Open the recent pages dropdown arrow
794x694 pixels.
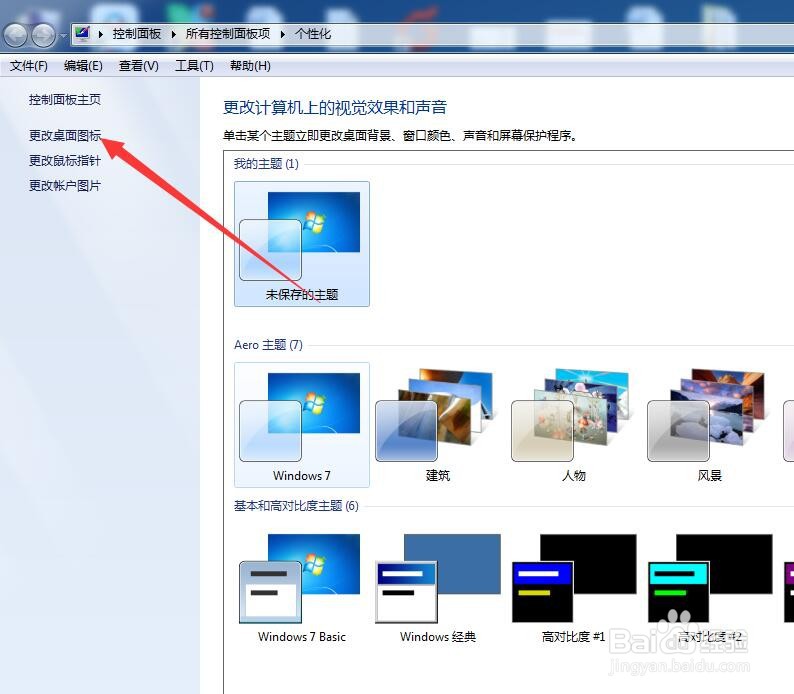[x=63, y=35]
